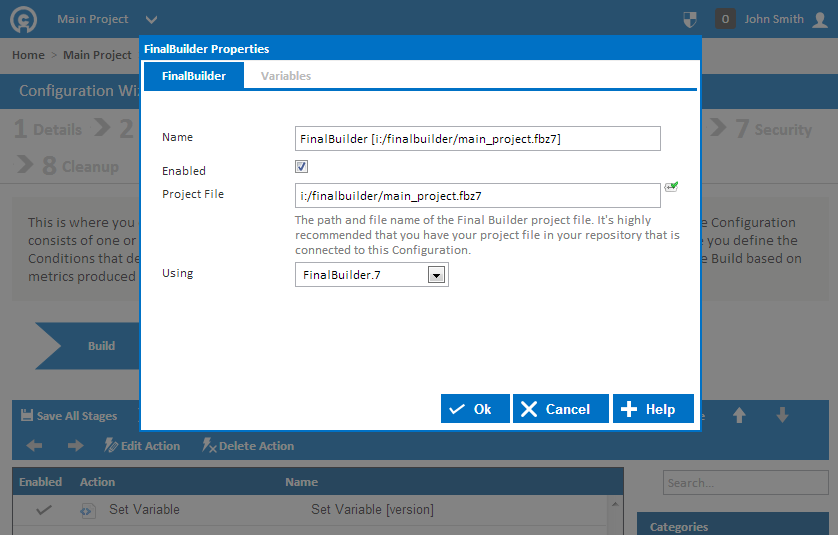Click the move up arrow icon
This screenshot has height=535, width=838.
tap(739, 415)
